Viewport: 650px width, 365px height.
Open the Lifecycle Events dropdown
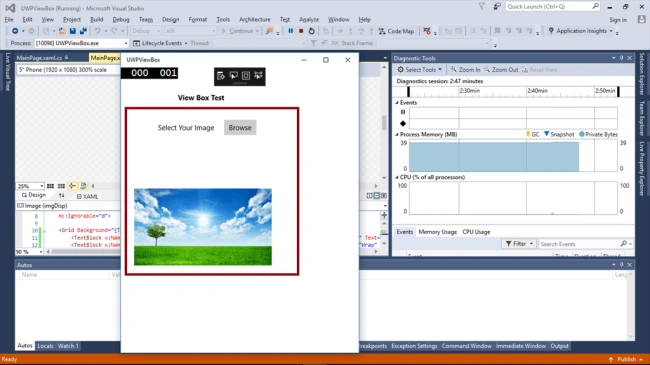(x=160, y=43)
